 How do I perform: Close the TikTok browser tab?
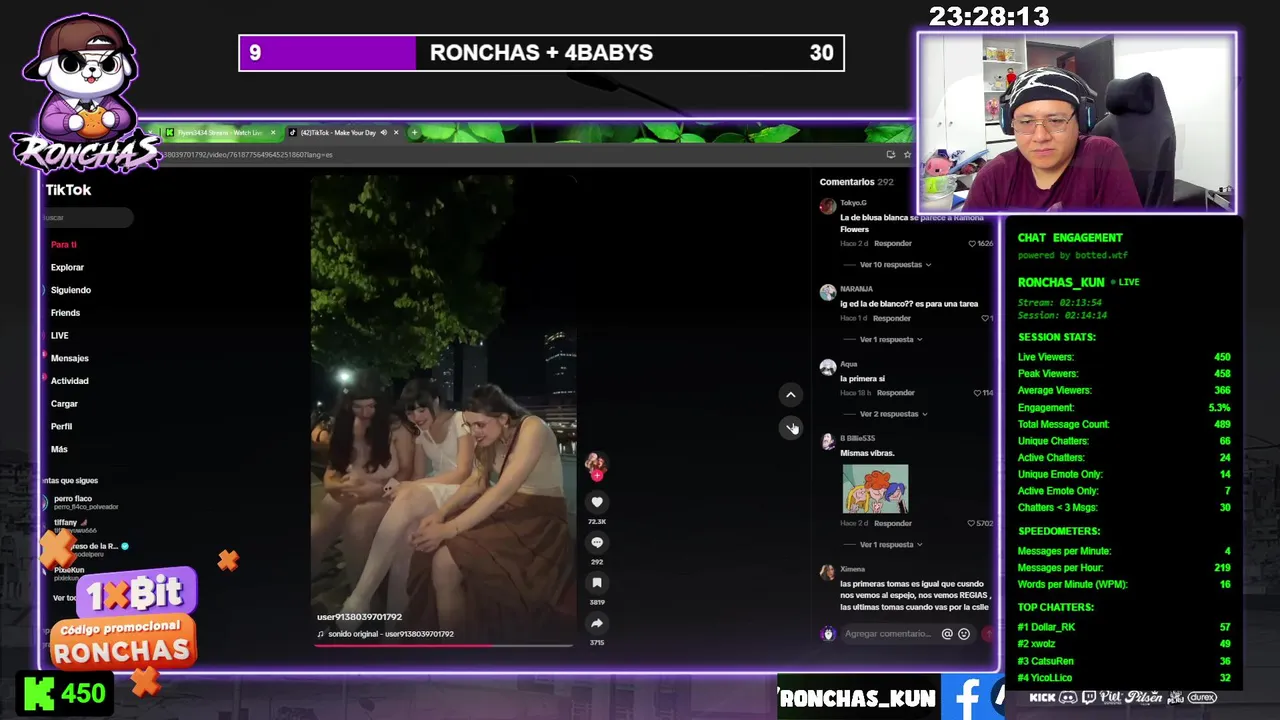(x=396, y=133)
